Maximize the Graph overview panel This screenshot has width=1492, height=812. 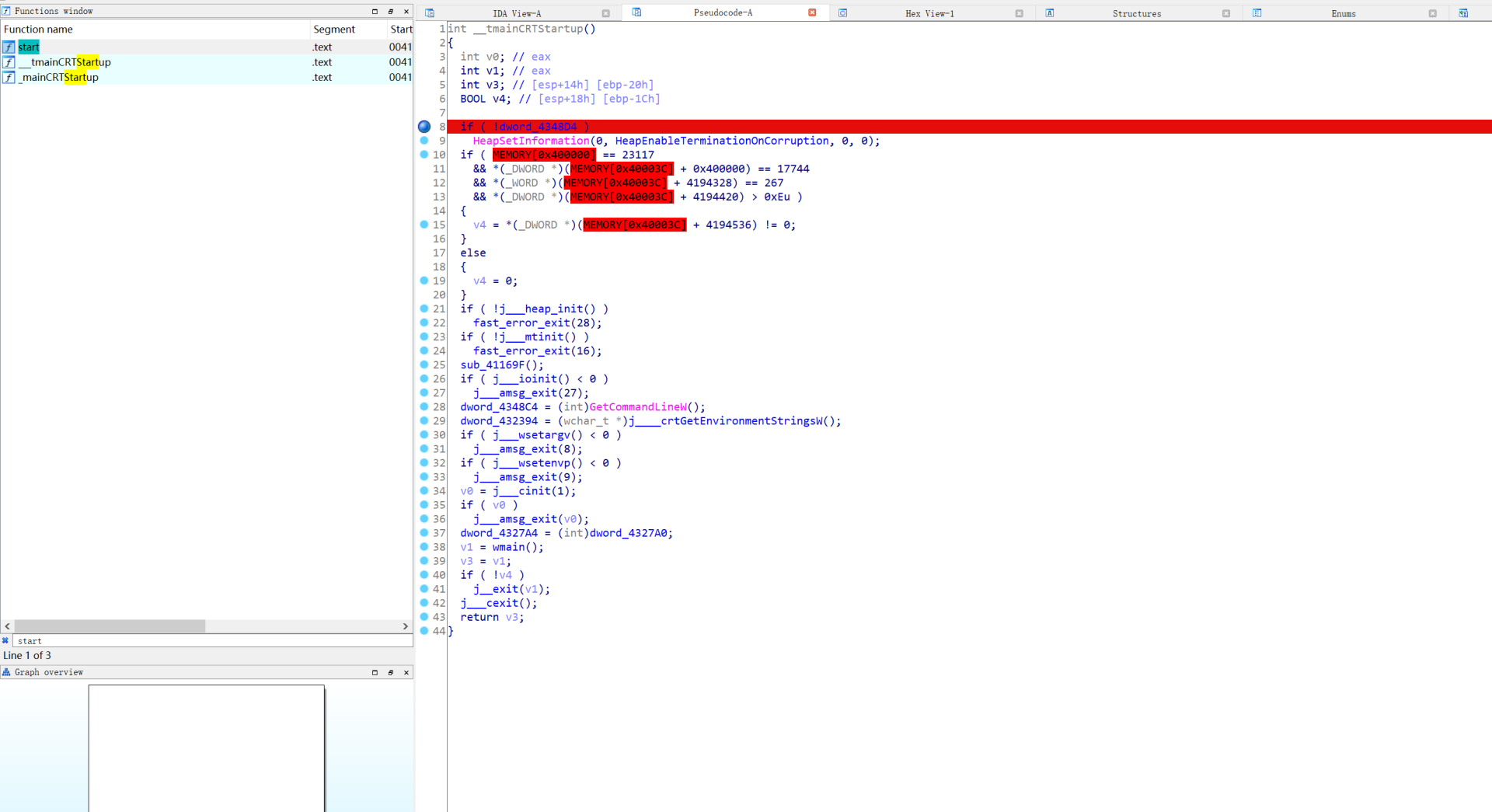point(375,673)
